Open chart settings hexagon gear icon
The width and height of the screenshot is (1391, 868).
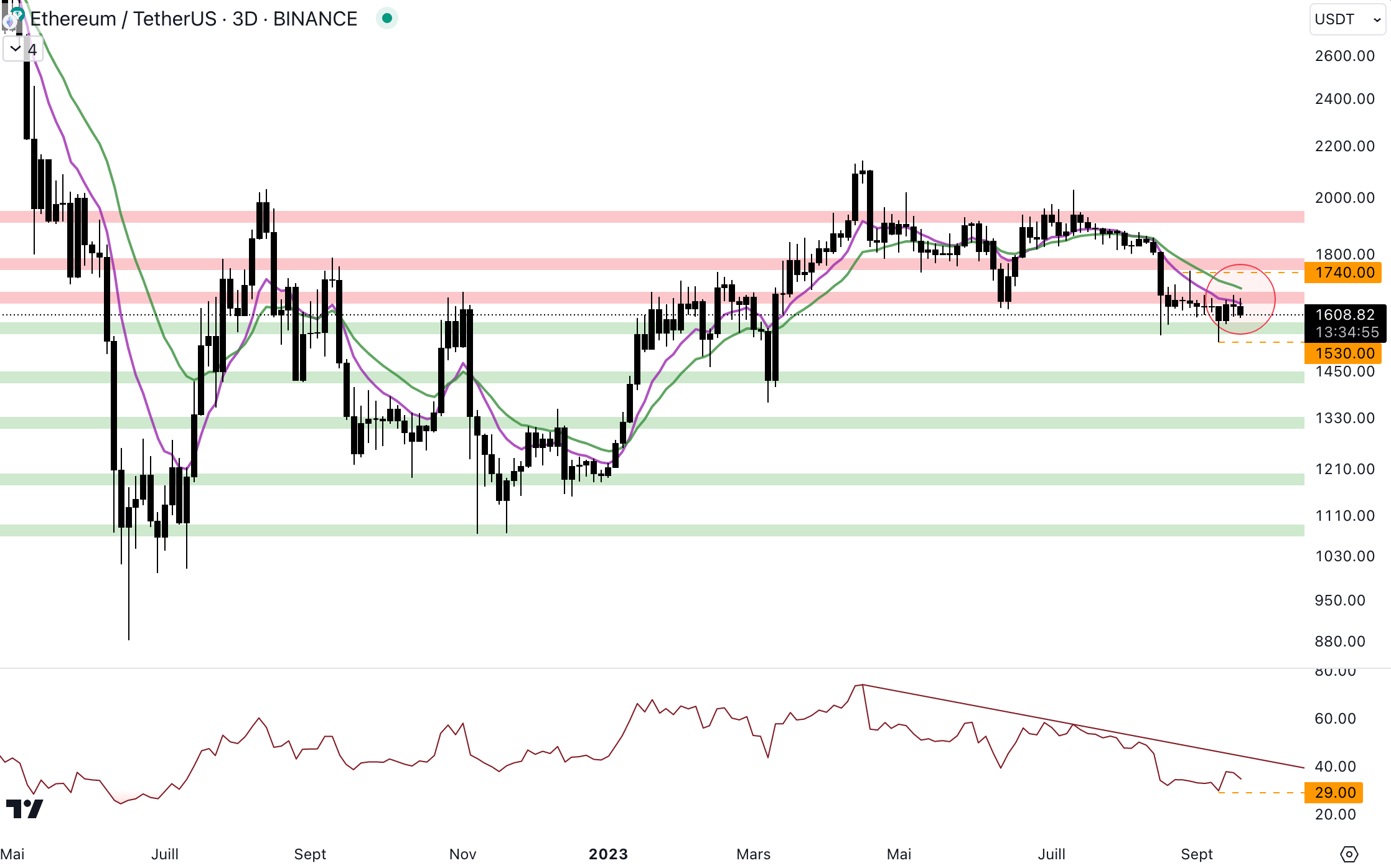[x=1349, y=854]
